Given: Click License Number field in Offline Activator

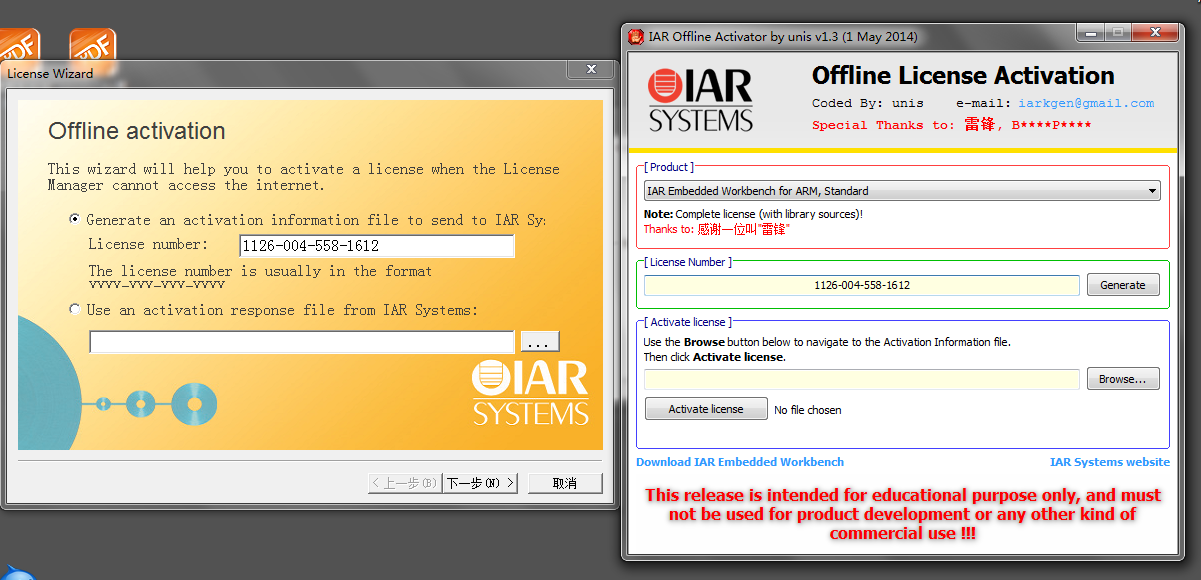Looking at the screenshot, I should coord(862,285).
